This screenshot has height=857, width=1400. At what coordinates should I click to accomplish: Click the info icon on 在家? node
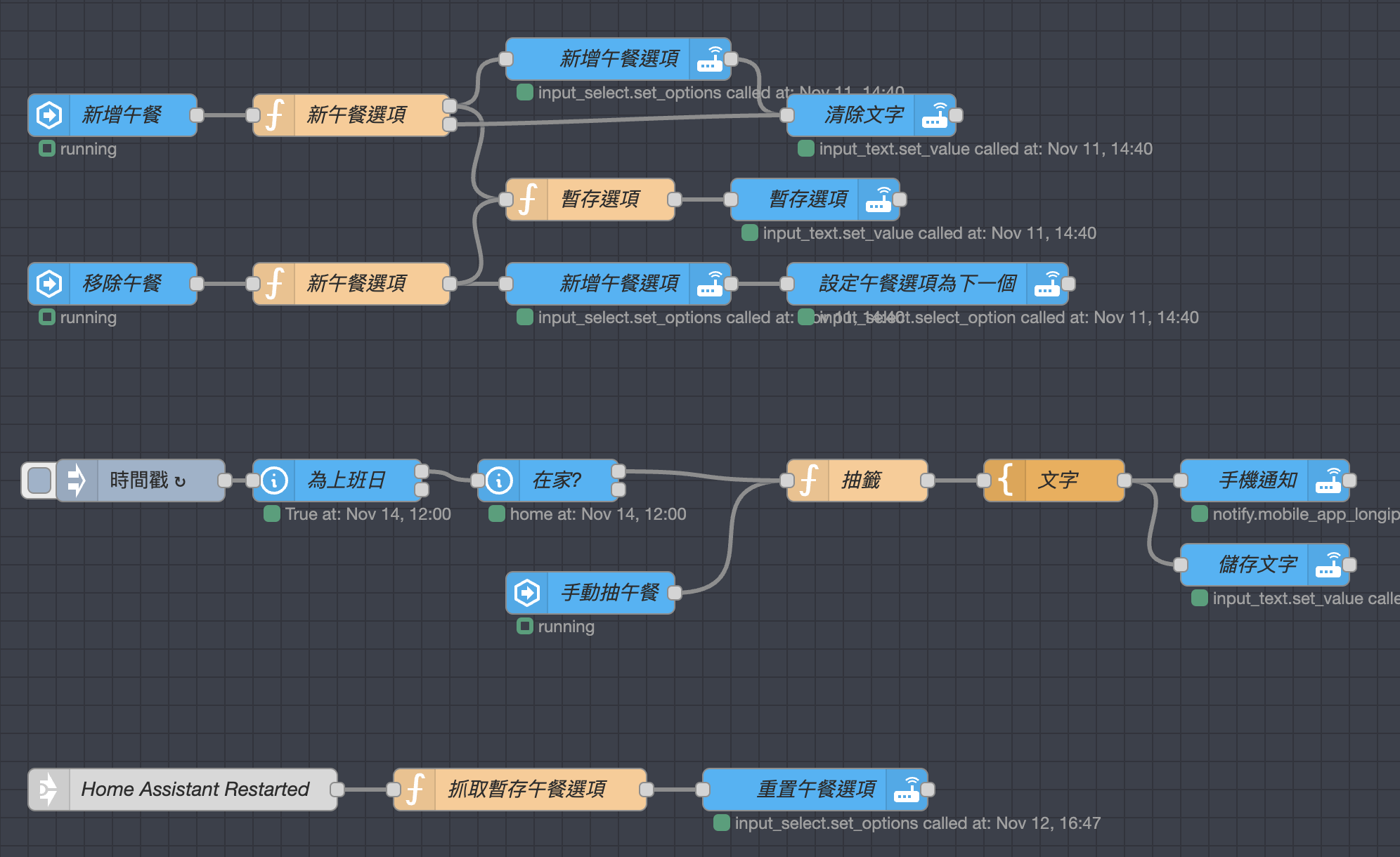point(499,480)
